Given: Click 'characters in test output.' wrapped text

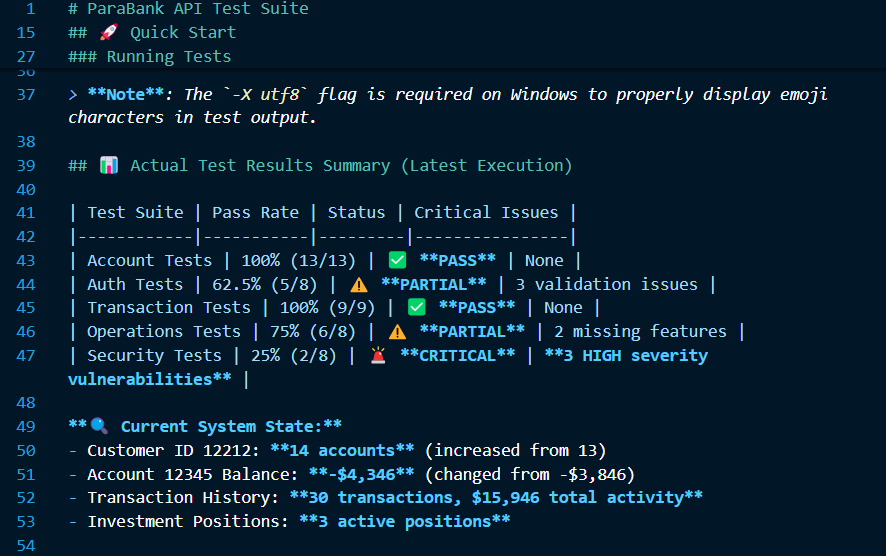Looking at the screenshot, I should pos(192,118).
